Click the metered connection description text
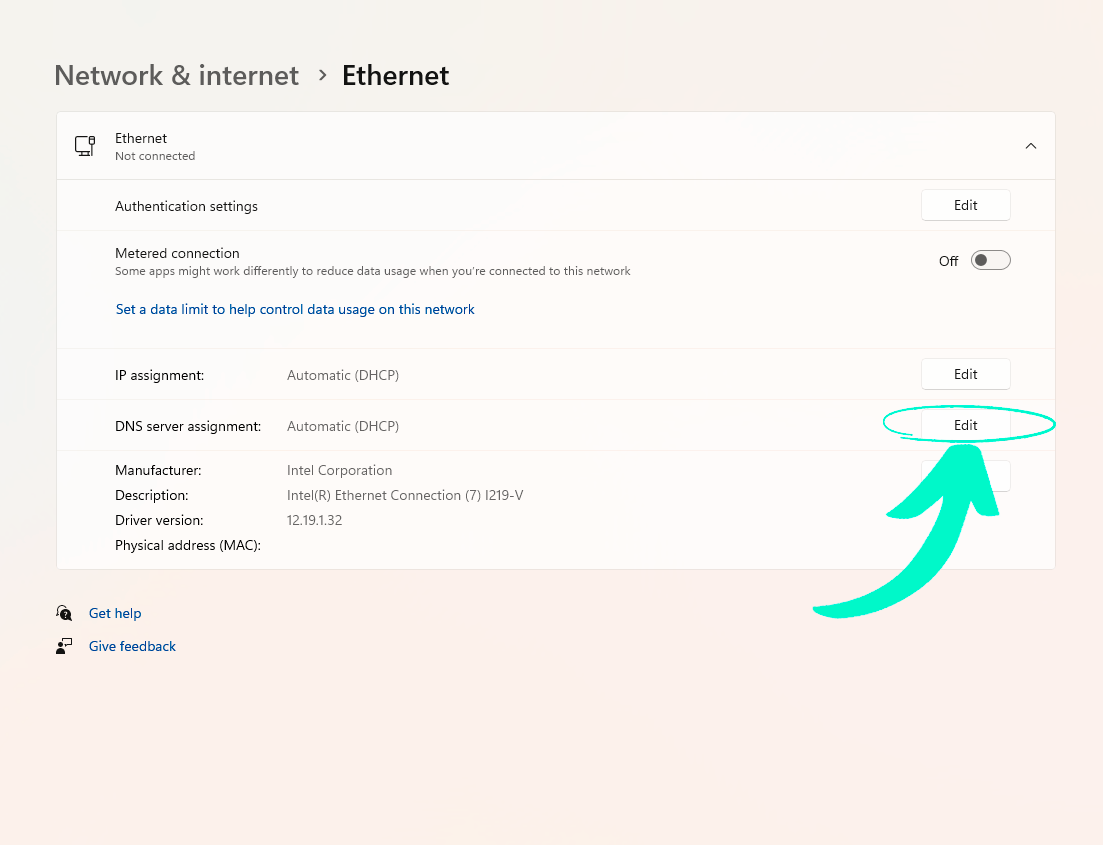The height and width of the screenshot is (845, 1103). point(373,271)
